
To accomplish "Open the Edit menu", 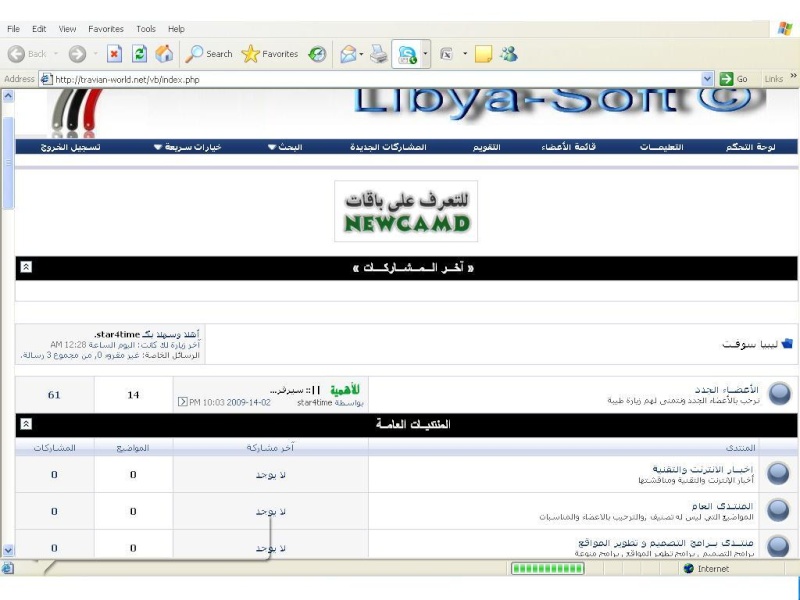I will coord(39,29).
